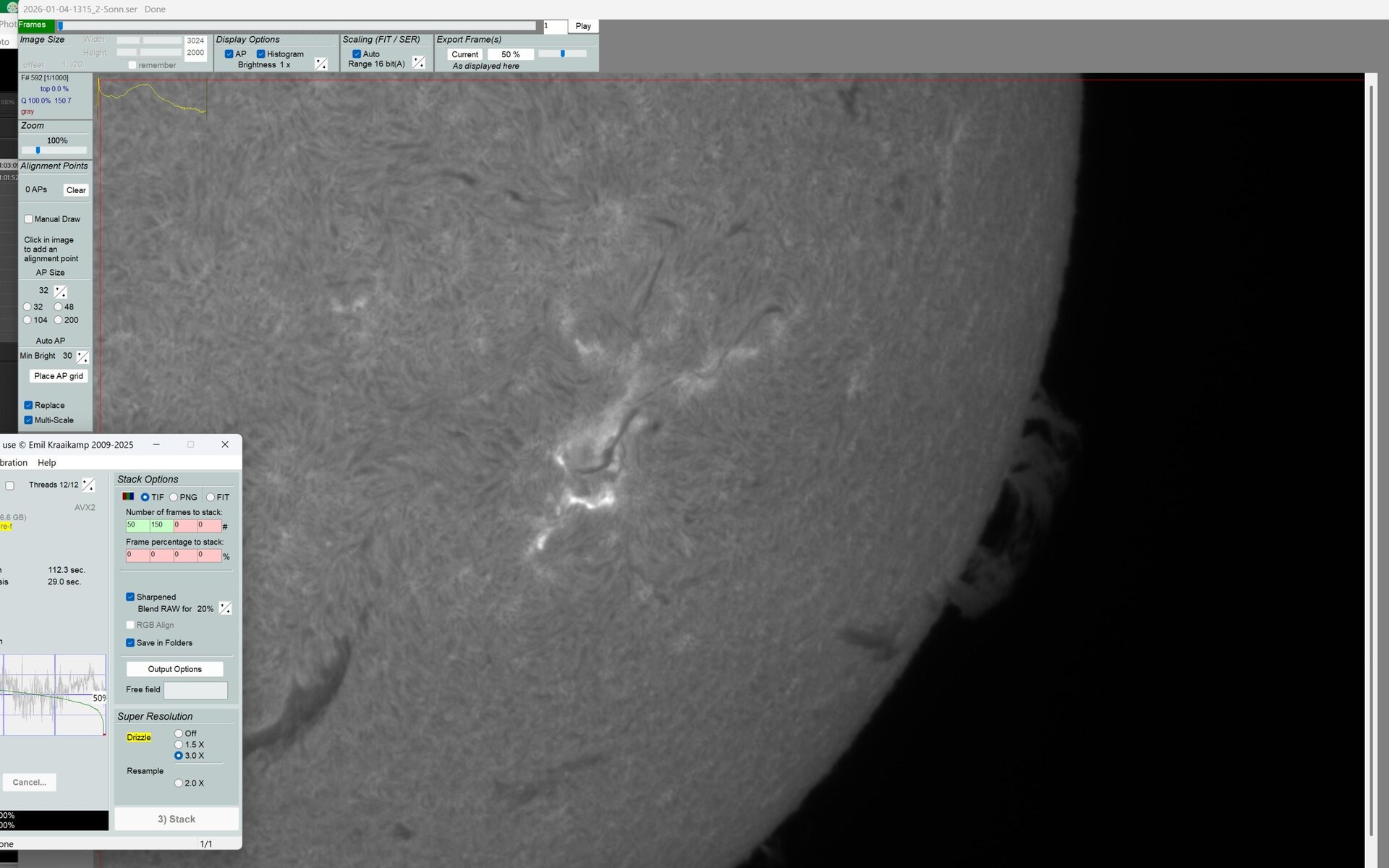Tick the unlabeled checkbox left of Threads

[x=10, y=486]
